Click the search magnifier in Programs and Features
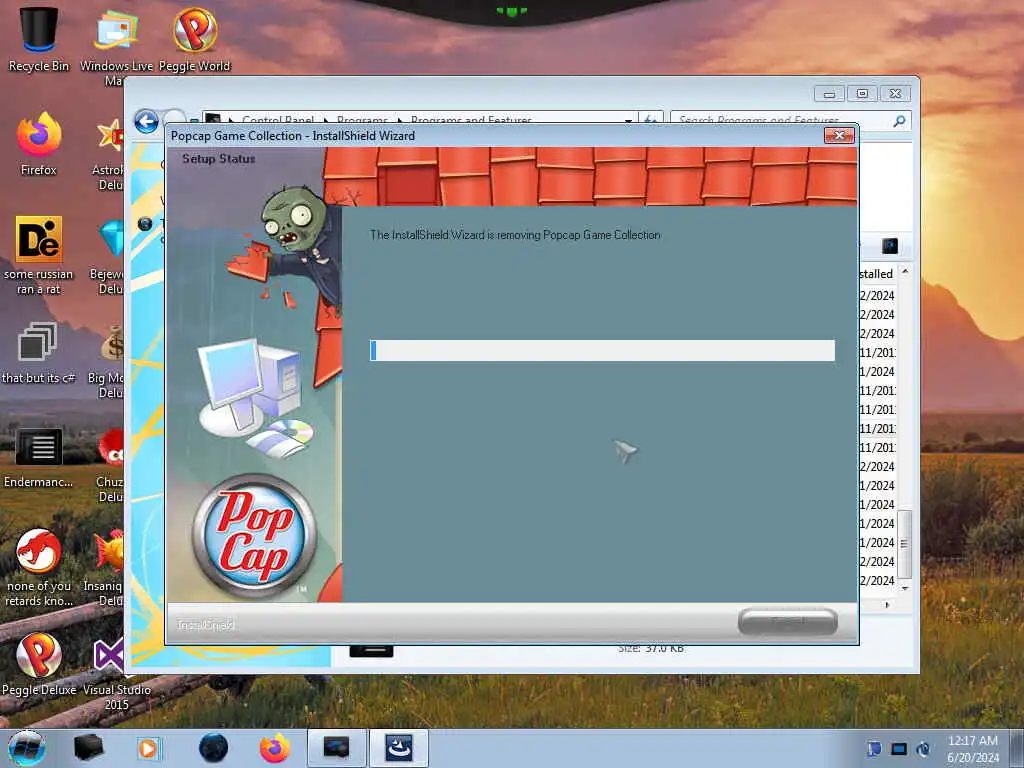The width and height of the screenshot is (1024, 768). [899, 121]
